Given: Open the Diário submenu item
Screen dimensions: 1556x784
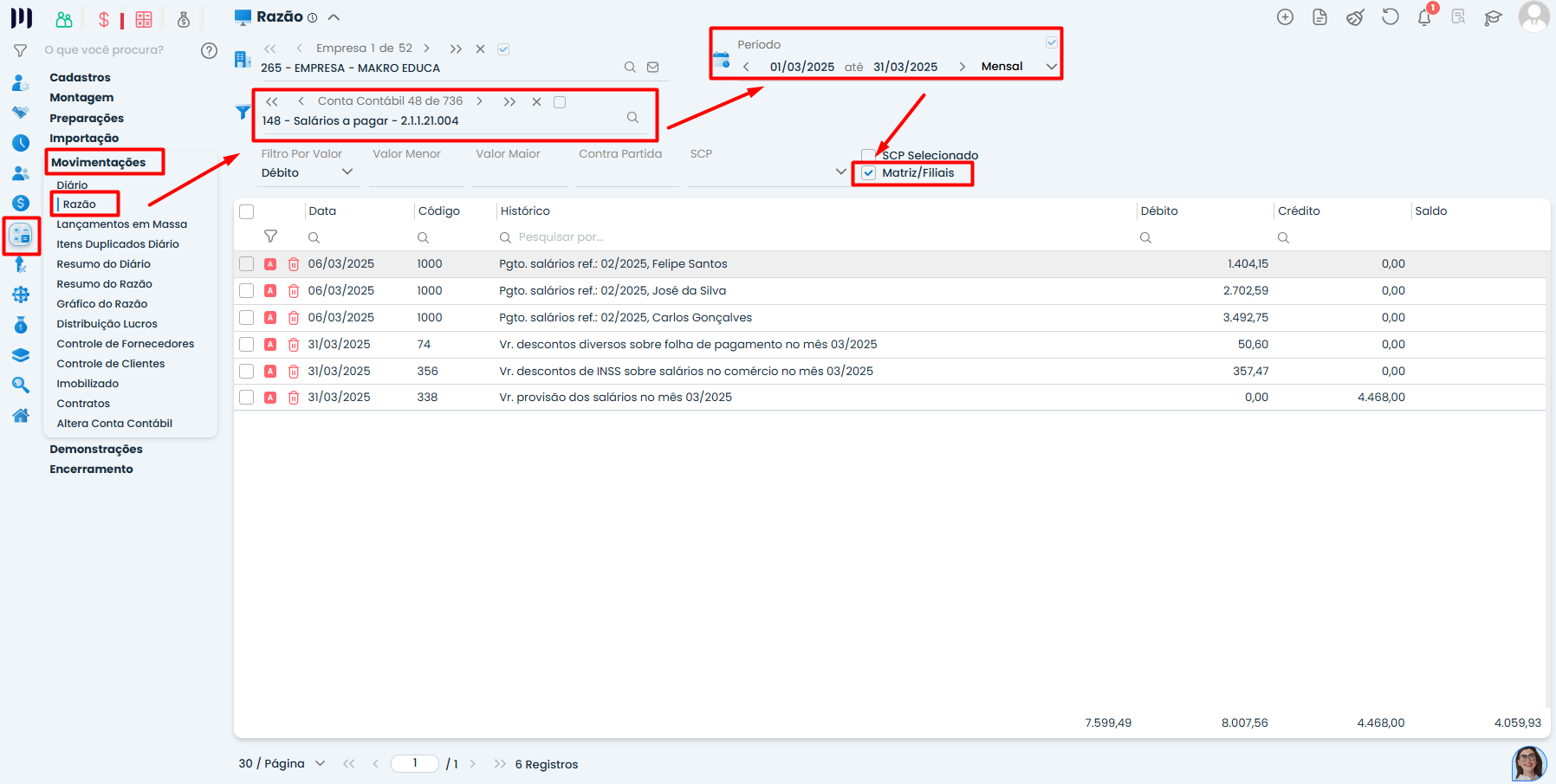Looking at the screenshot, I should [72, 185].
